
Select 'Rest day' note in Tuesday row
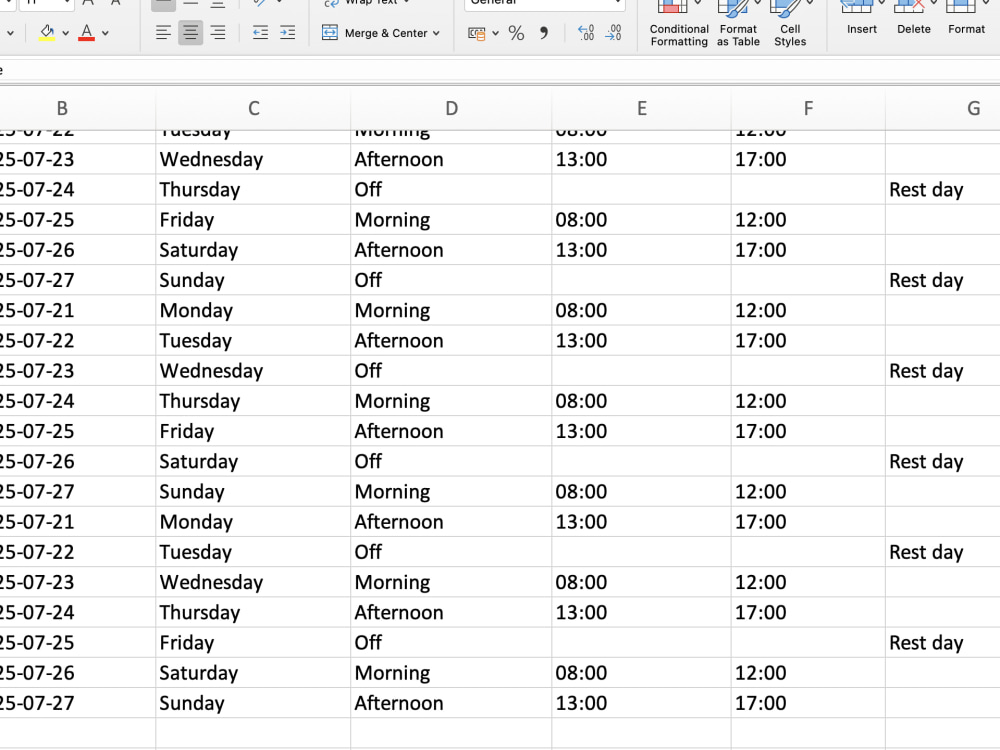(x=943, y=552)
